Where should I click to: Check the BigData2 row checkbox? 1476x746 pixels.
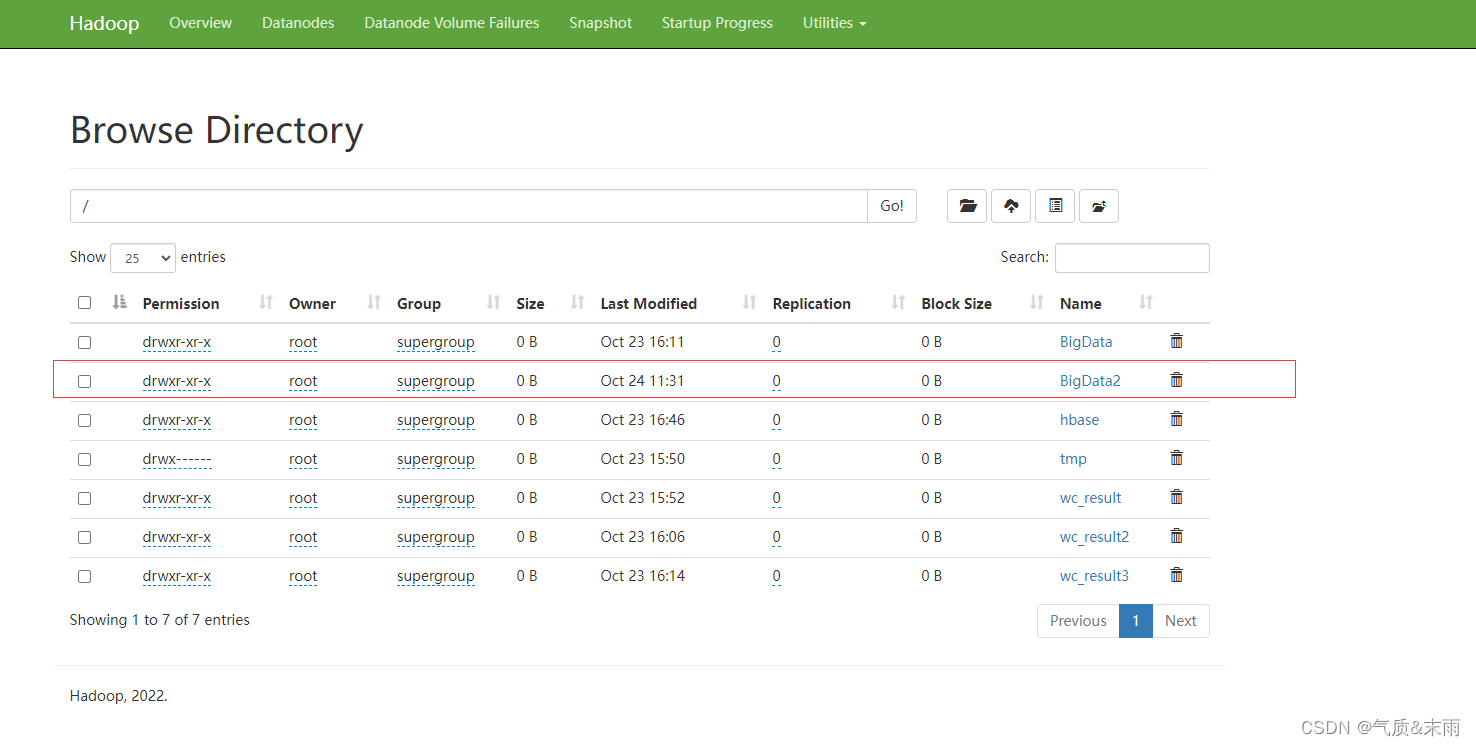(84, 381)
